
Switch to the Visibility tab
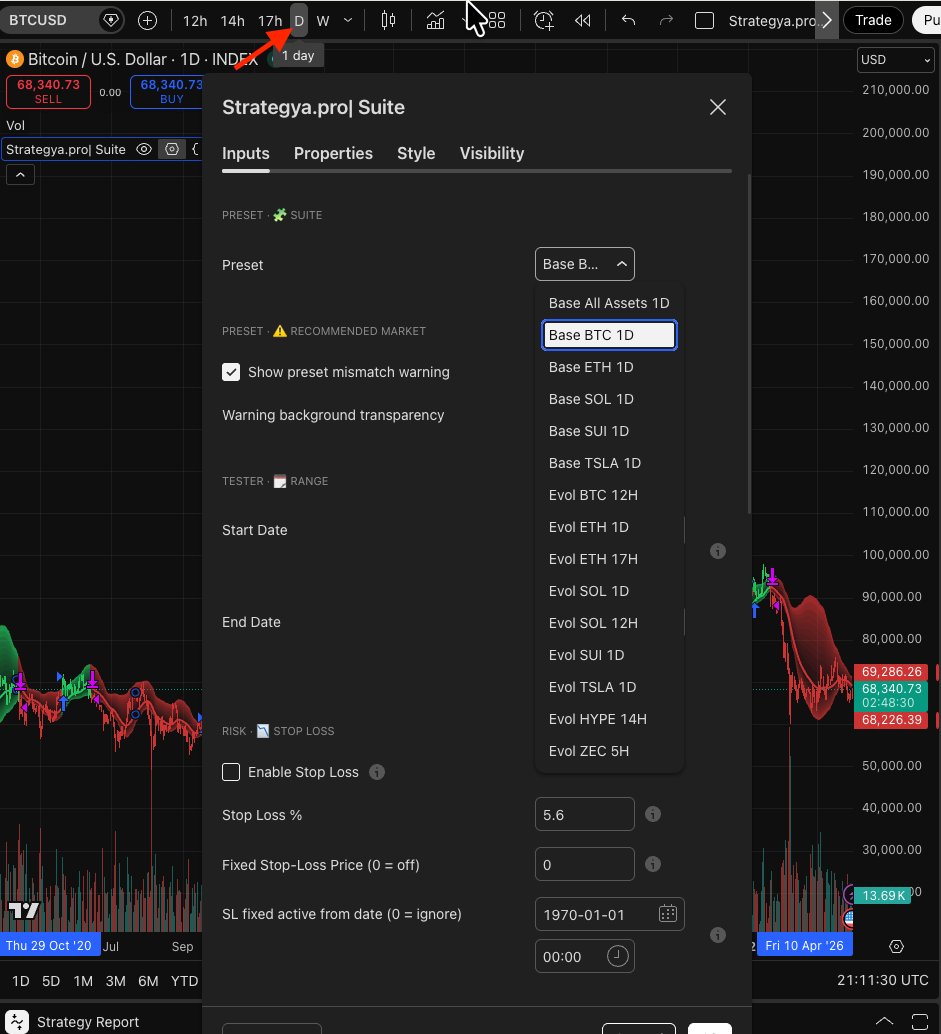[492, 154]
